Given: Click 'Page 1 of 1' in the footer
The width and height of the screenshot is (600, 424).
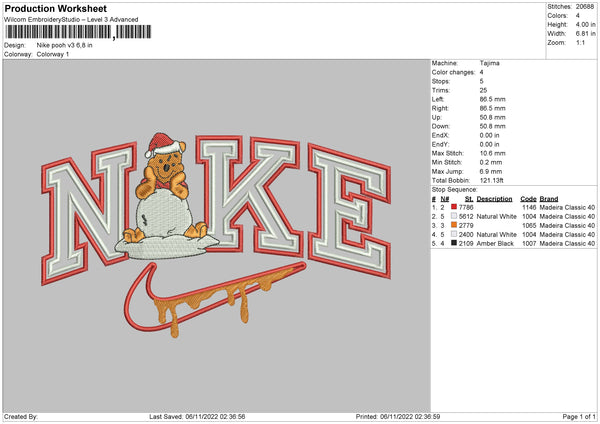Looking at the screenshot, I should [579, 416].
